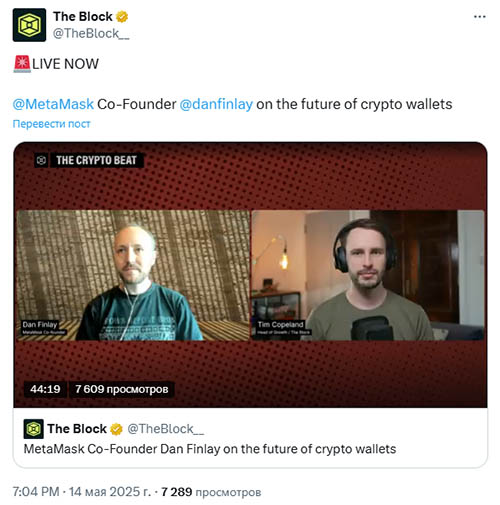The width and height of the screenshot is (500, 505).
Task: Click the gold verified badge beside The Block
Action: [122, 17]
